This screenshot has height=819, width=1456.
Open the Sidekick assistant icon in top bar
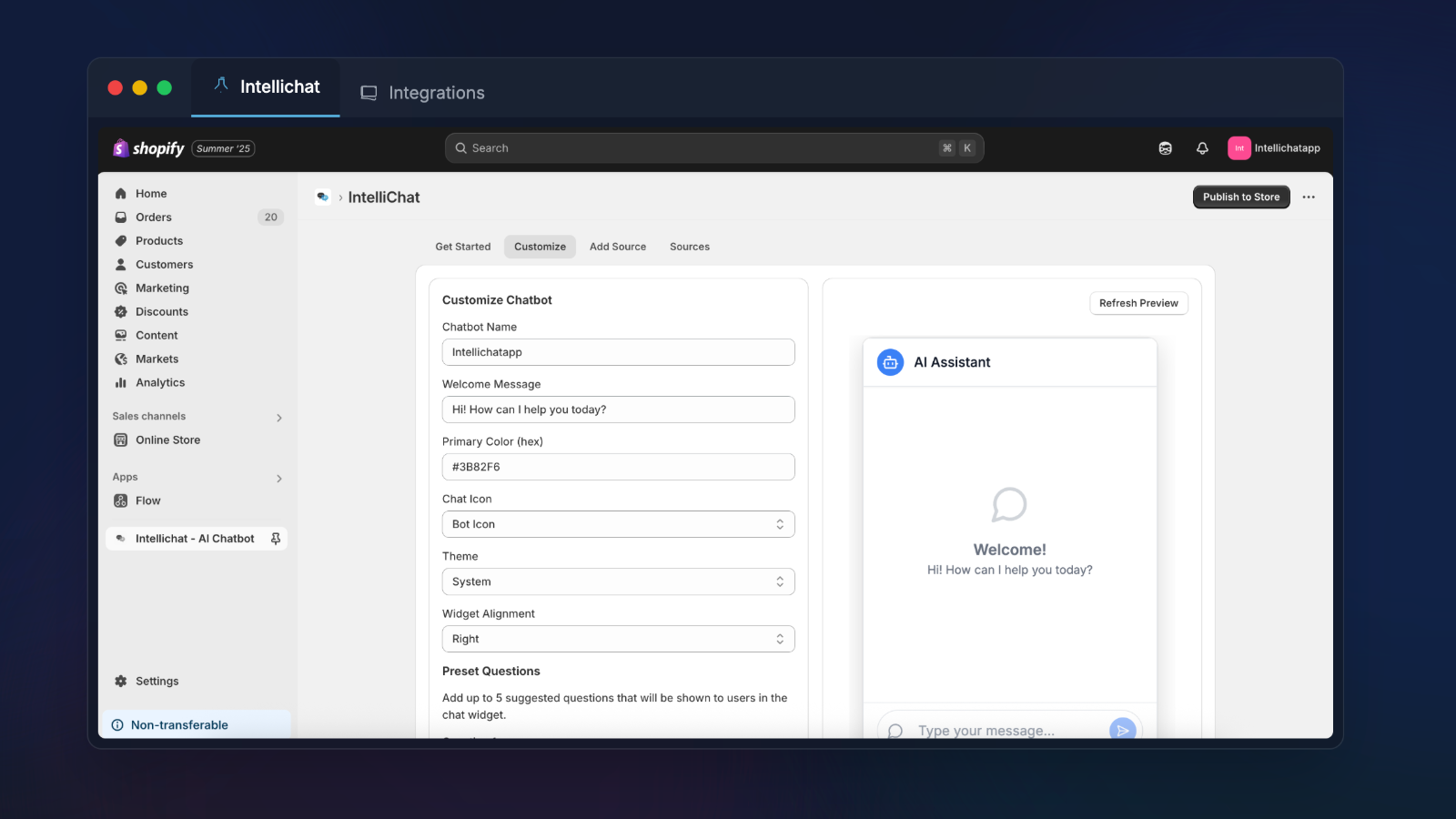coord(1165,148)
